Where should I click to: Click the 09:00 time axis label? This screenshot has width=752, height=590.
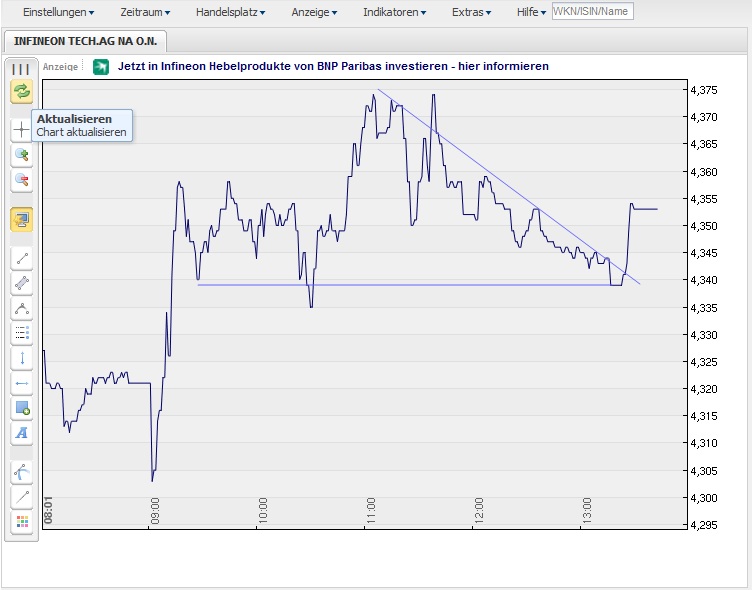point(155,511)
